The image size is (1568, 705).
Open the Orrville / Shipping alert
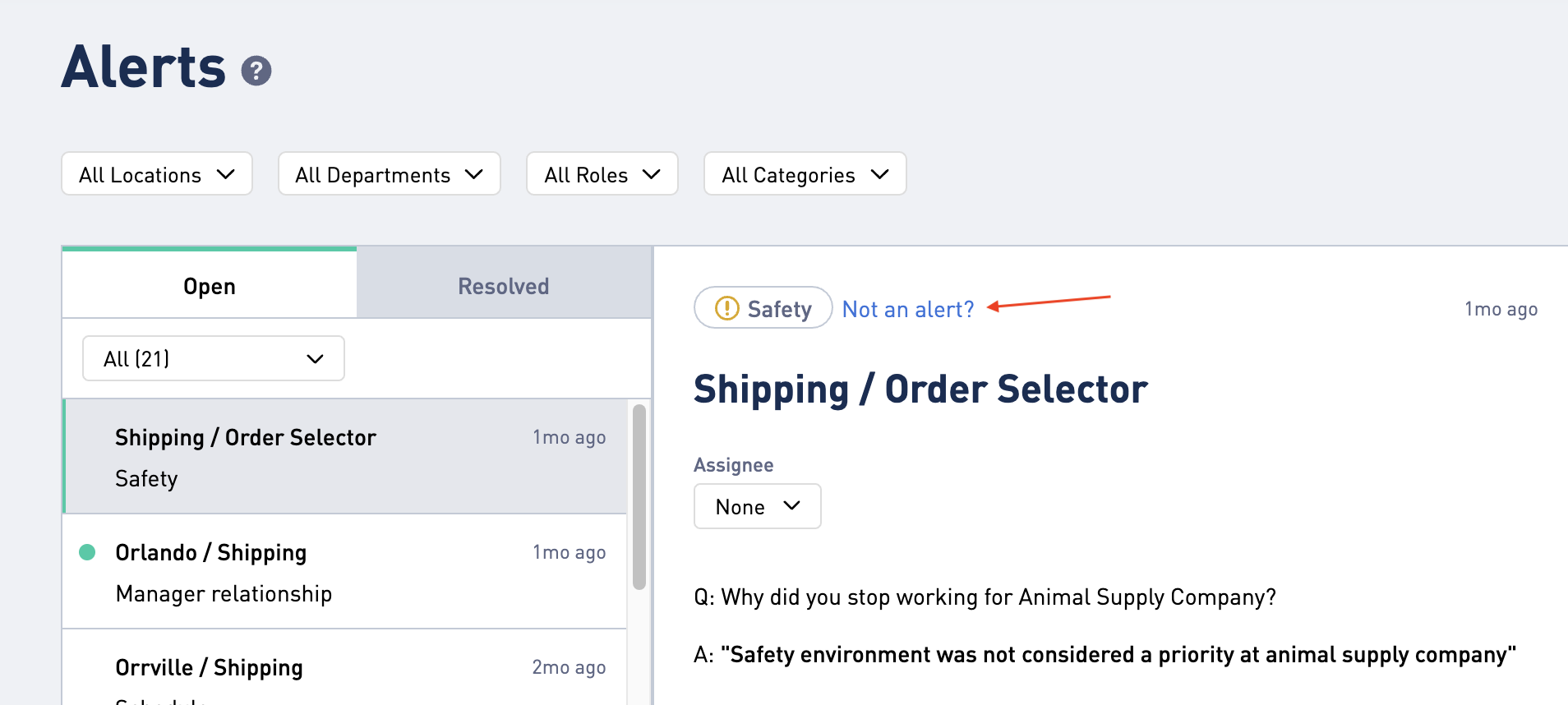click(345, 667)
